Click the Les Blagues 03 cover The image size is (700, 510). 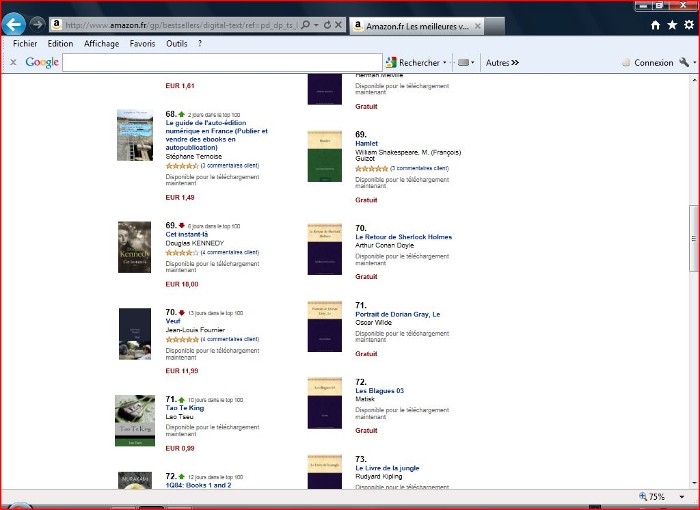(x=325, y=403)
